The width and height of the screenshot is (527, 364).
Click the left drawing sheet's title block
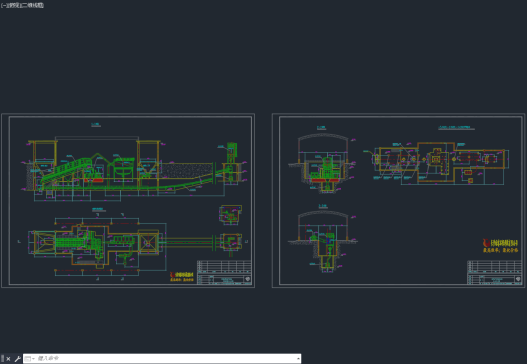click(224, 273)
